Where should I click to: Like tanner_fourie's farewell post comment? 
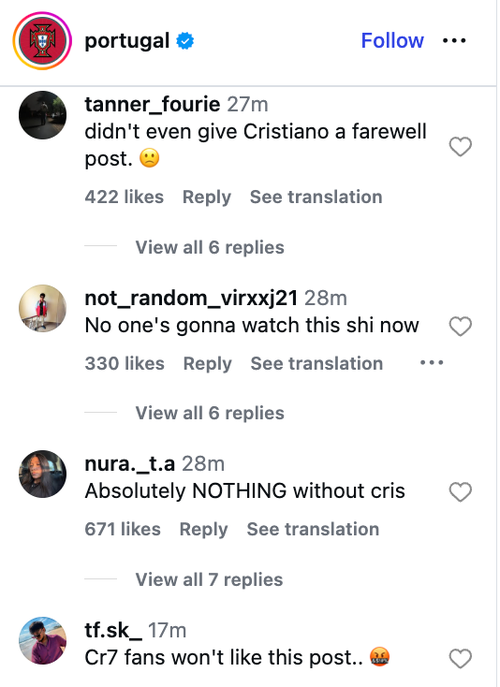point(461,146)
